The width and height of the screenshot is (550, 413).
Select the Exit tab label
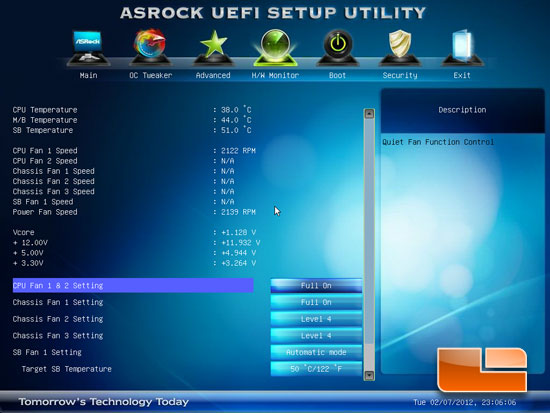coord(462,75)
